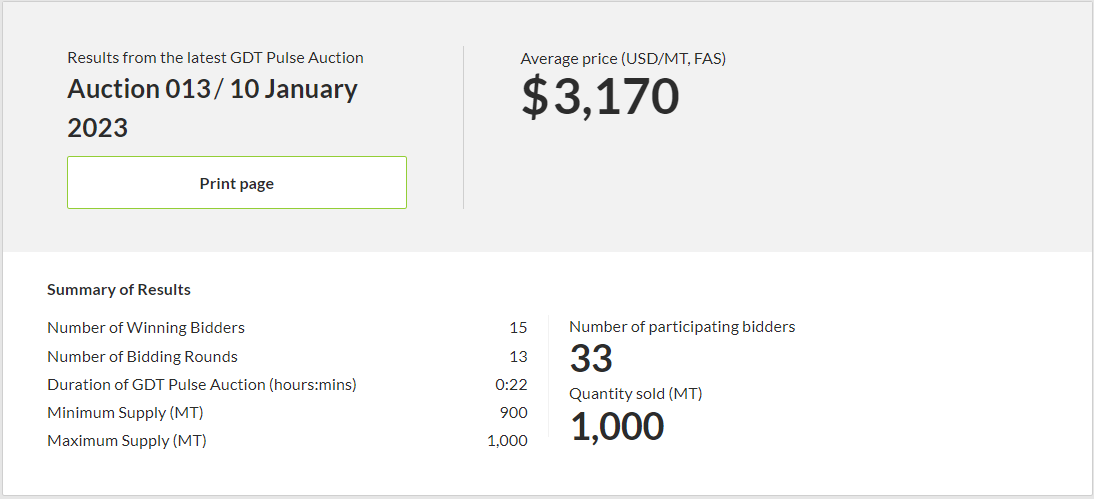Click the large participating bidders number 33
Viewport: 1094px width, 499px height.
[x=591, y=358]
